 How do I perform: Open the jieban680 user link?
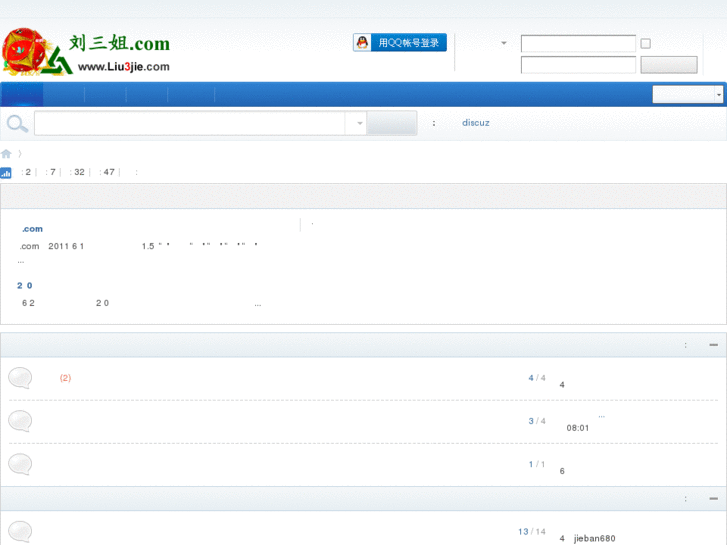point(594,539)
